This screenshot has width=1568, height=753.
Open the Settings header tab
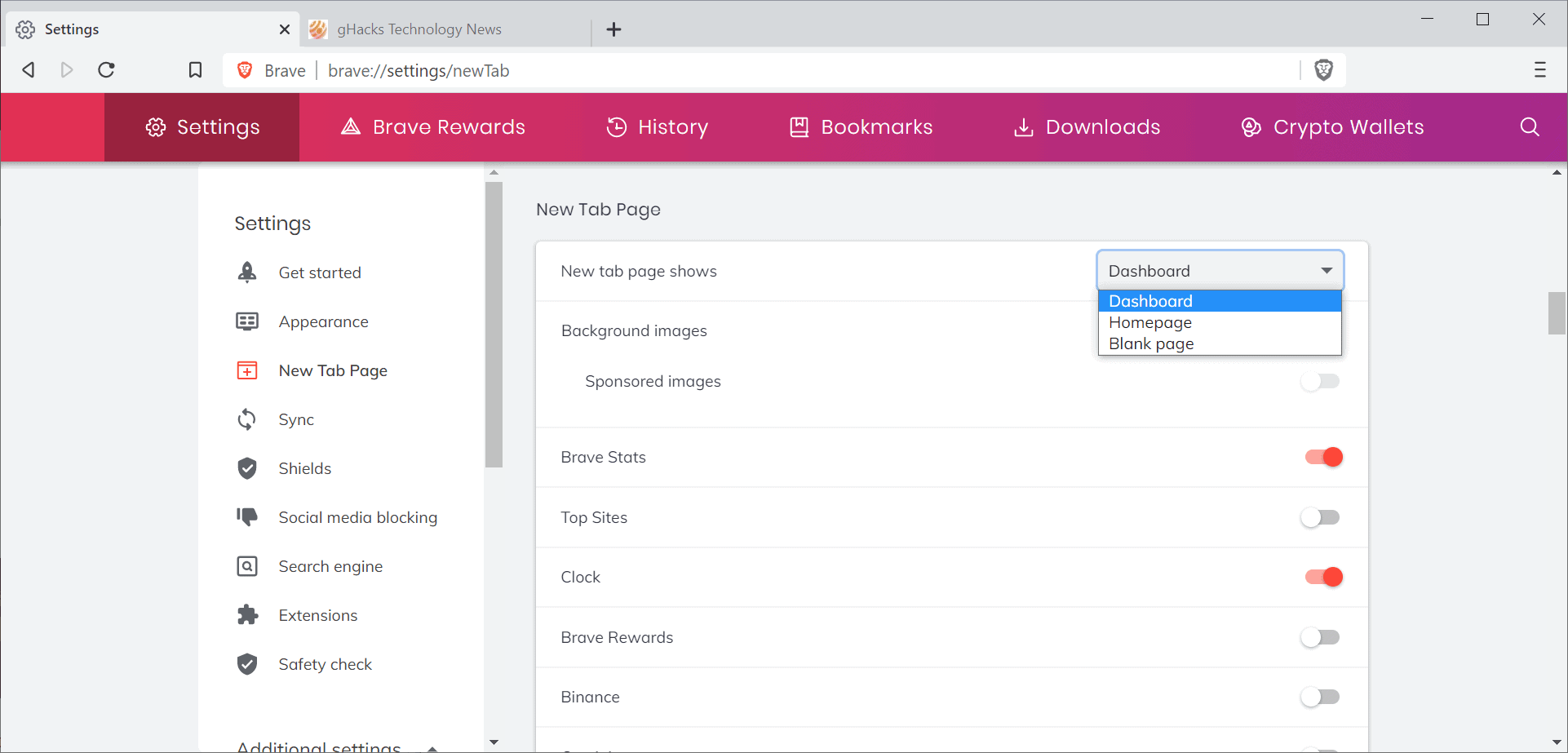[202, 127]
